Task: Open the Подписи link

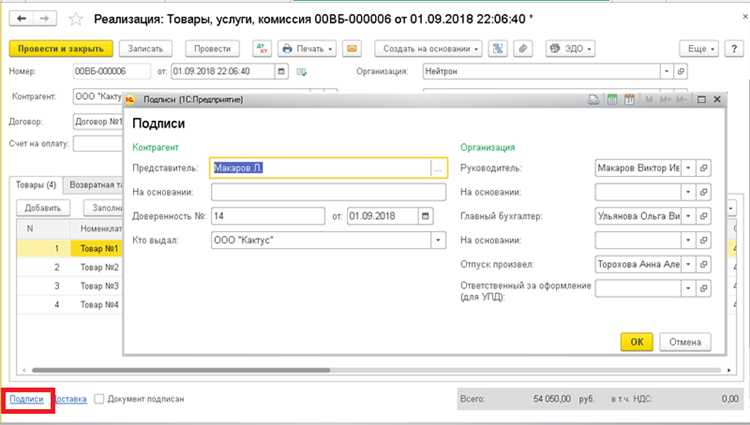Action: pyautogui.click(x=27, y=399)
